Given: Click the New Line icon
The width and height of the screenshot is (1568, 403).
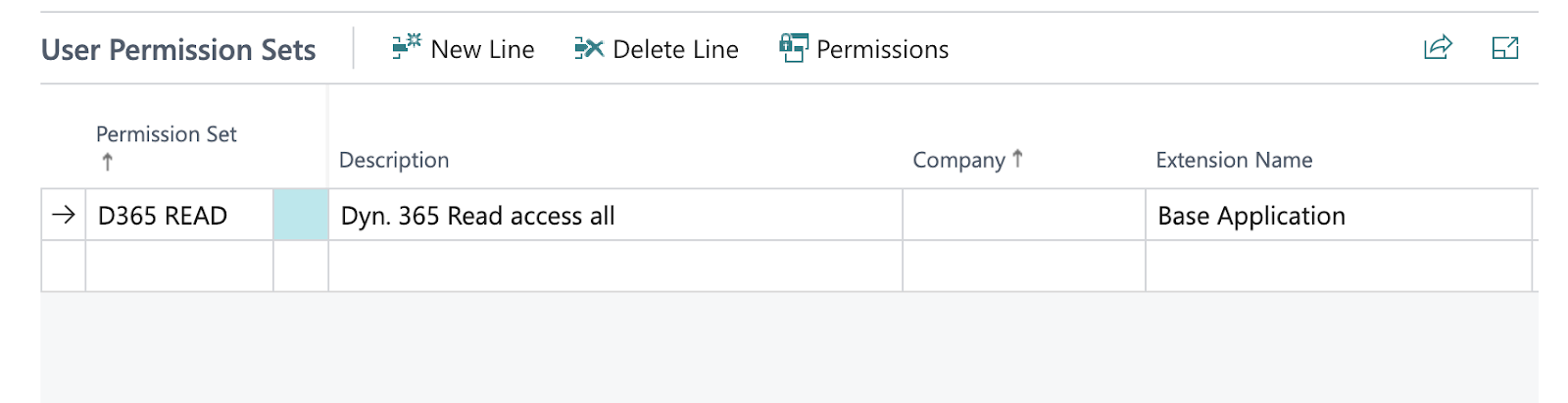Looking at the screenshot, I should tap(406, 47).
